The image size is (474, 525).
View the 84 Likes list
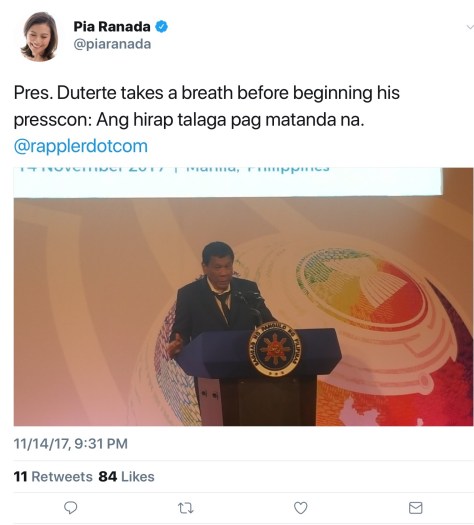click(126, 476)
